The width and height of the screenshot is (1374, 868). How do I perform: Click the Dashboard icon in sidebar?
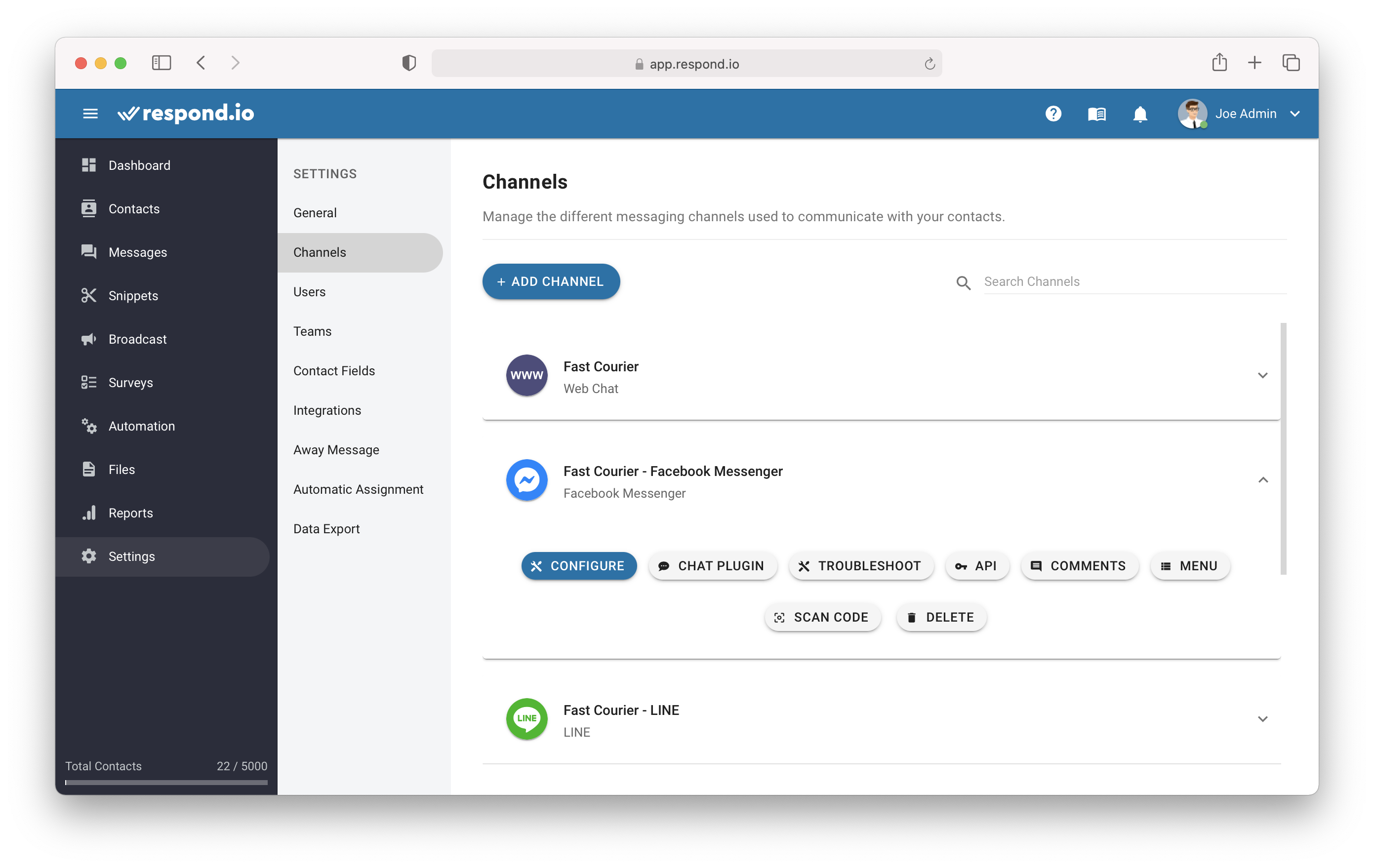(89, 164)
